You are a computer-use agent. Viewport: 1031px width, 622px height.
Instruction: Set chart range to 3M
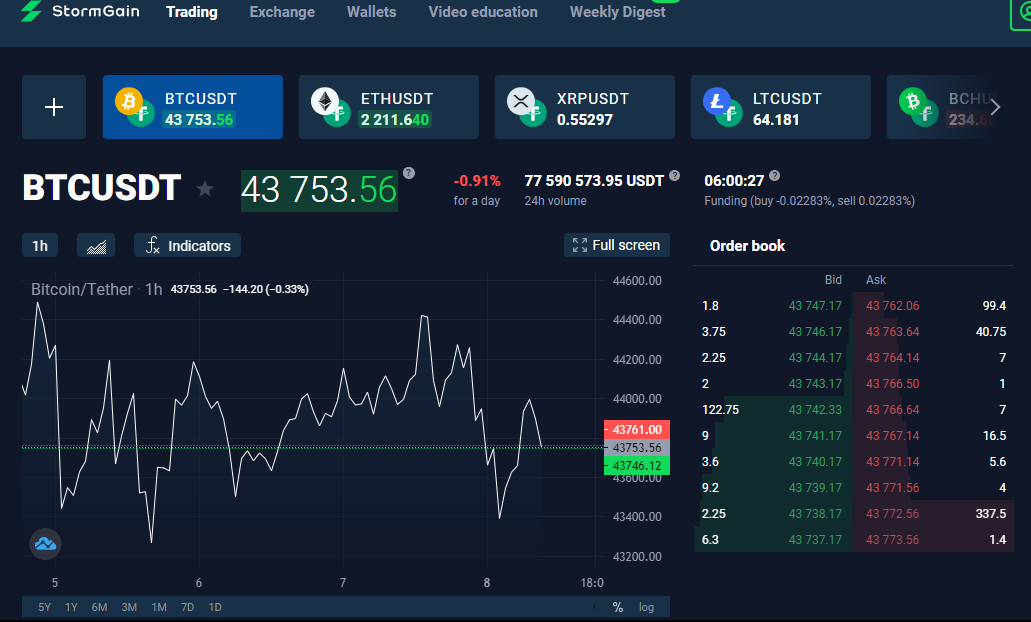pyautogui.click(x=129, y=607)
